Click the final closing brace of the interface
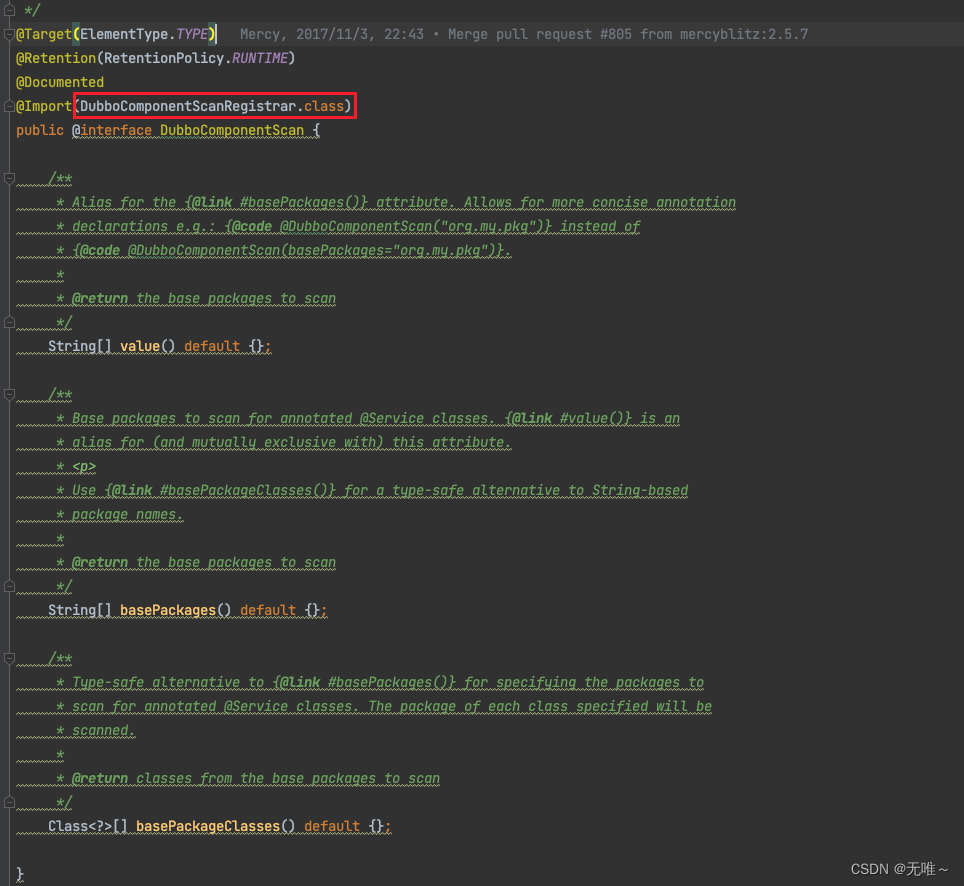 [20, 874]
